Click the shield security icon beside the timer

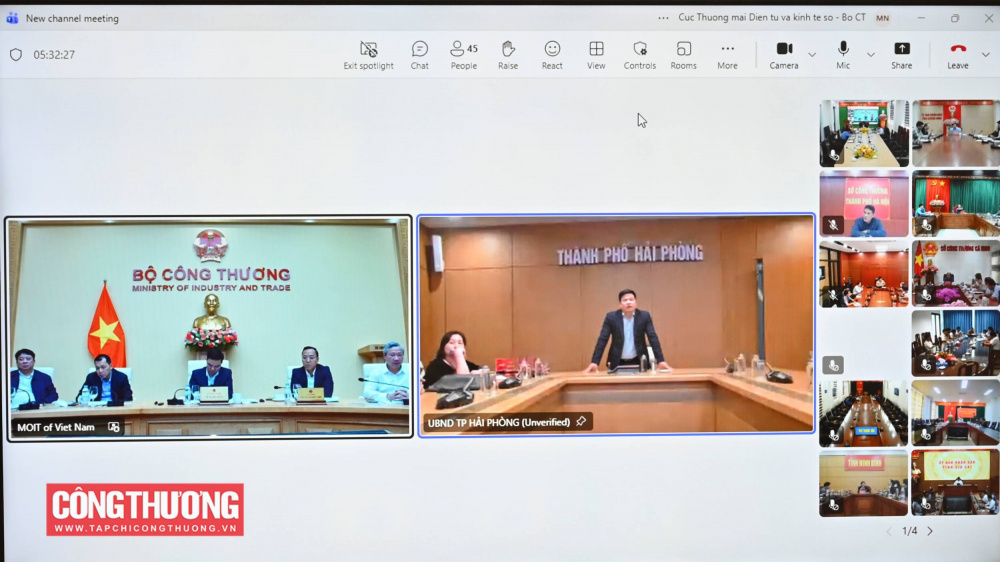(x=16, y=55)
